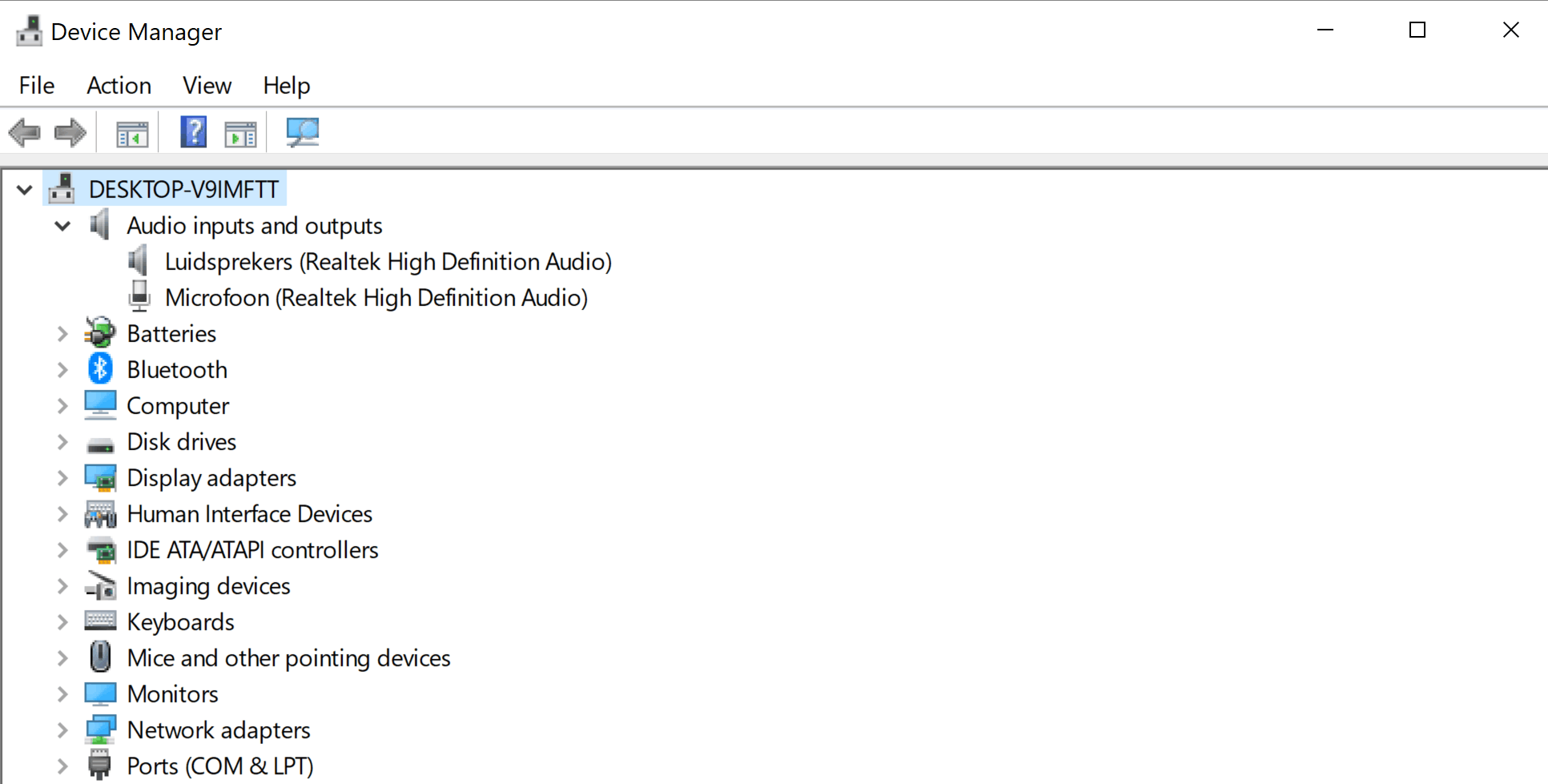Expand the Keyboards category

62,622
